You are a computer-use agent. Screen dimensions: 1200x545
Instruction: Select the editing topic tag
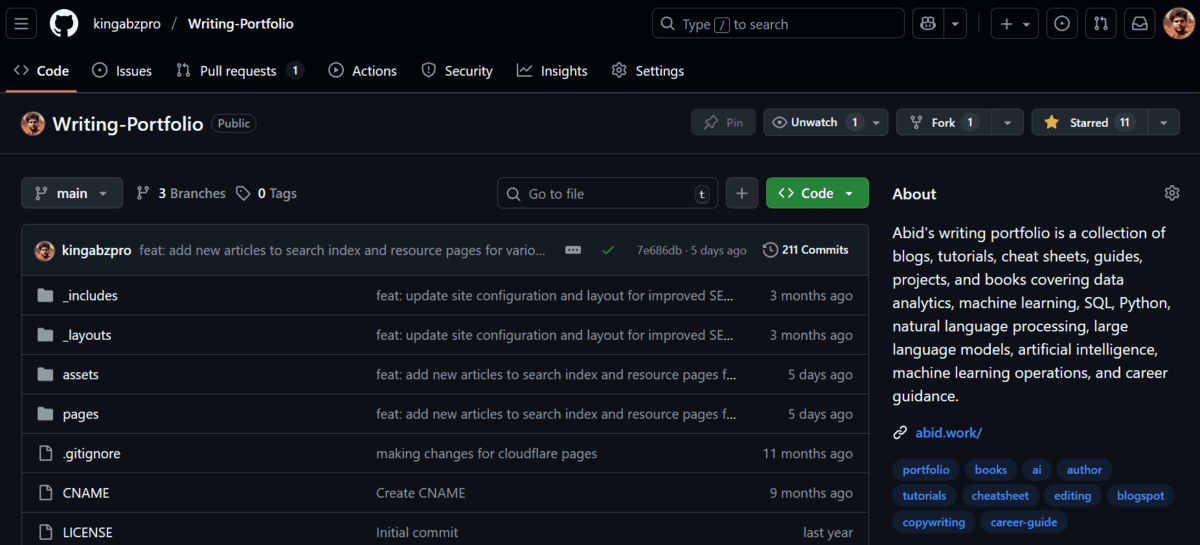(1073, 495)
